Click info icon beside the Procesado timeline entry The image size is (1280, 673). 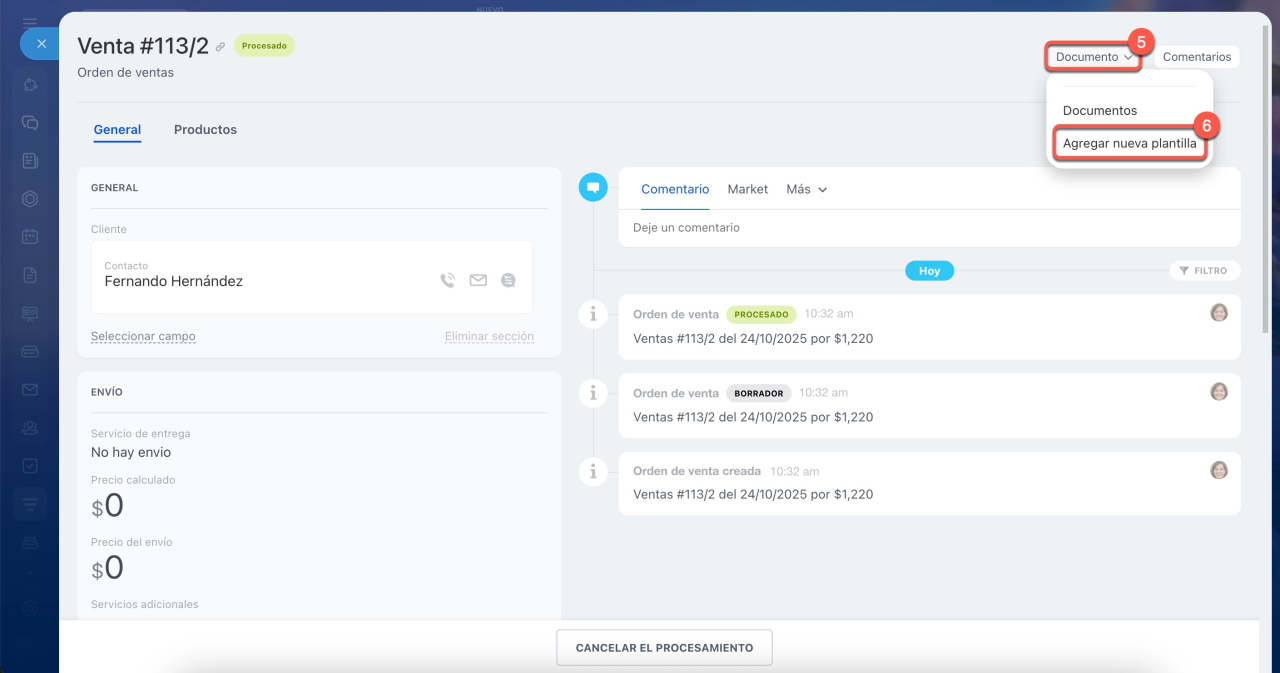[593, 314]
